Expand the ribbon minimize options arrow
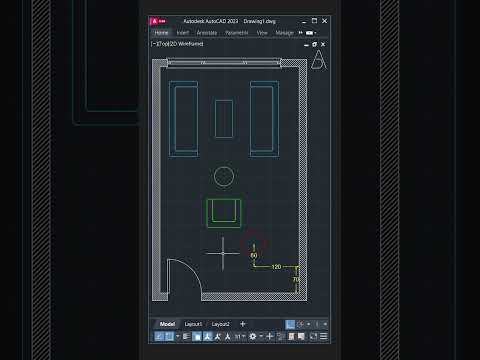The image size is (480, 360). [315, 33]
